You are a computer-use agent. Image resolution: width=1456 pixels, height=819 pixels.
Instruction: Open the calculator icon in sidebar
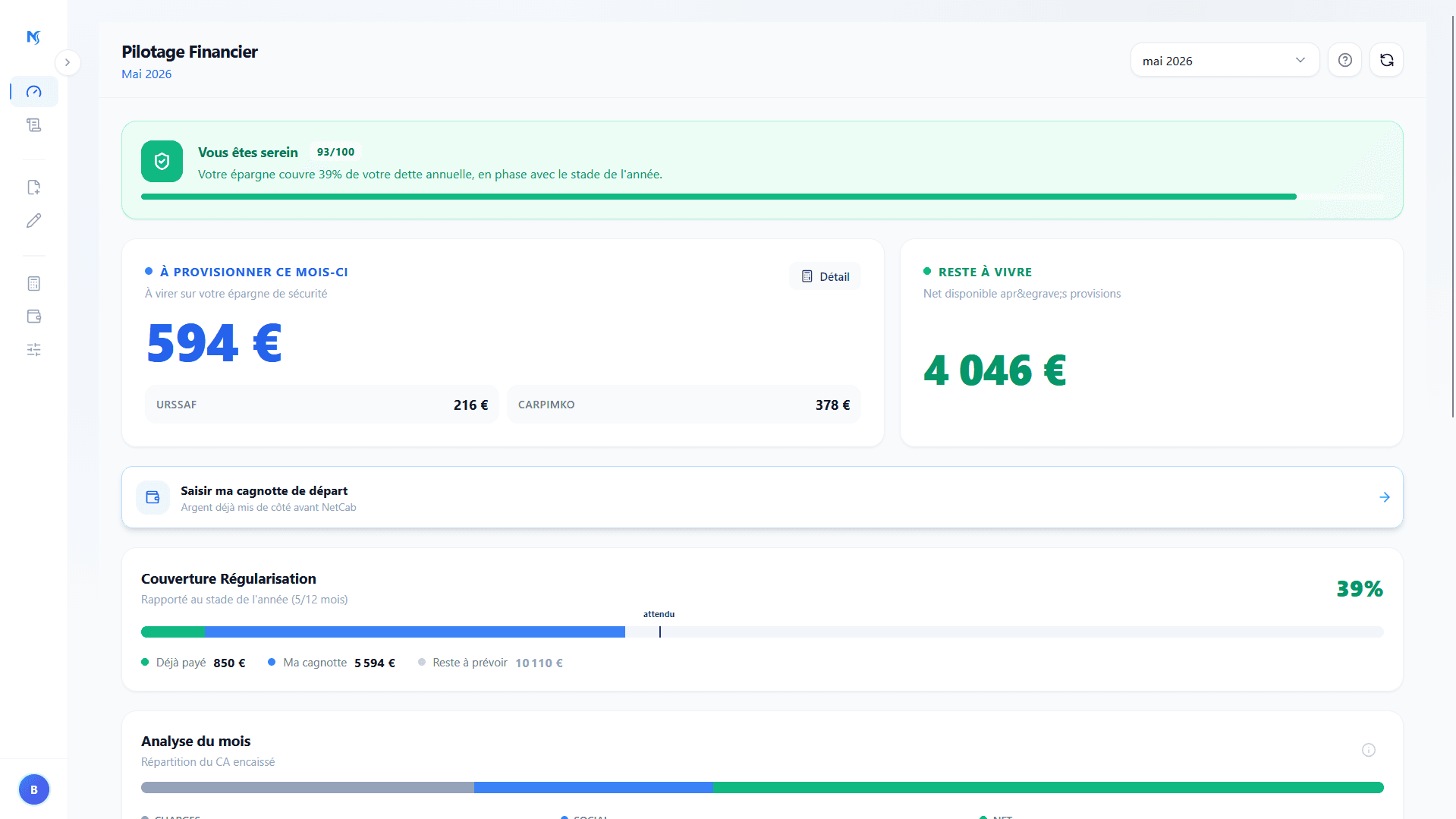tap(33, 284)
